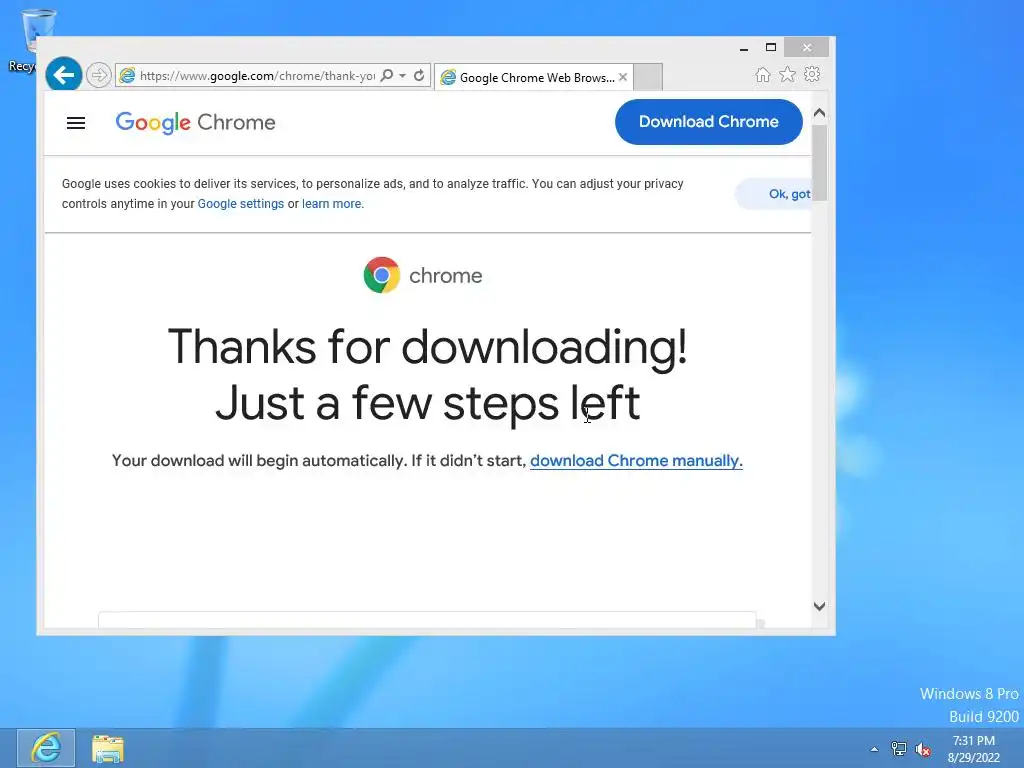Open the Google settings link

coord(241,204)
